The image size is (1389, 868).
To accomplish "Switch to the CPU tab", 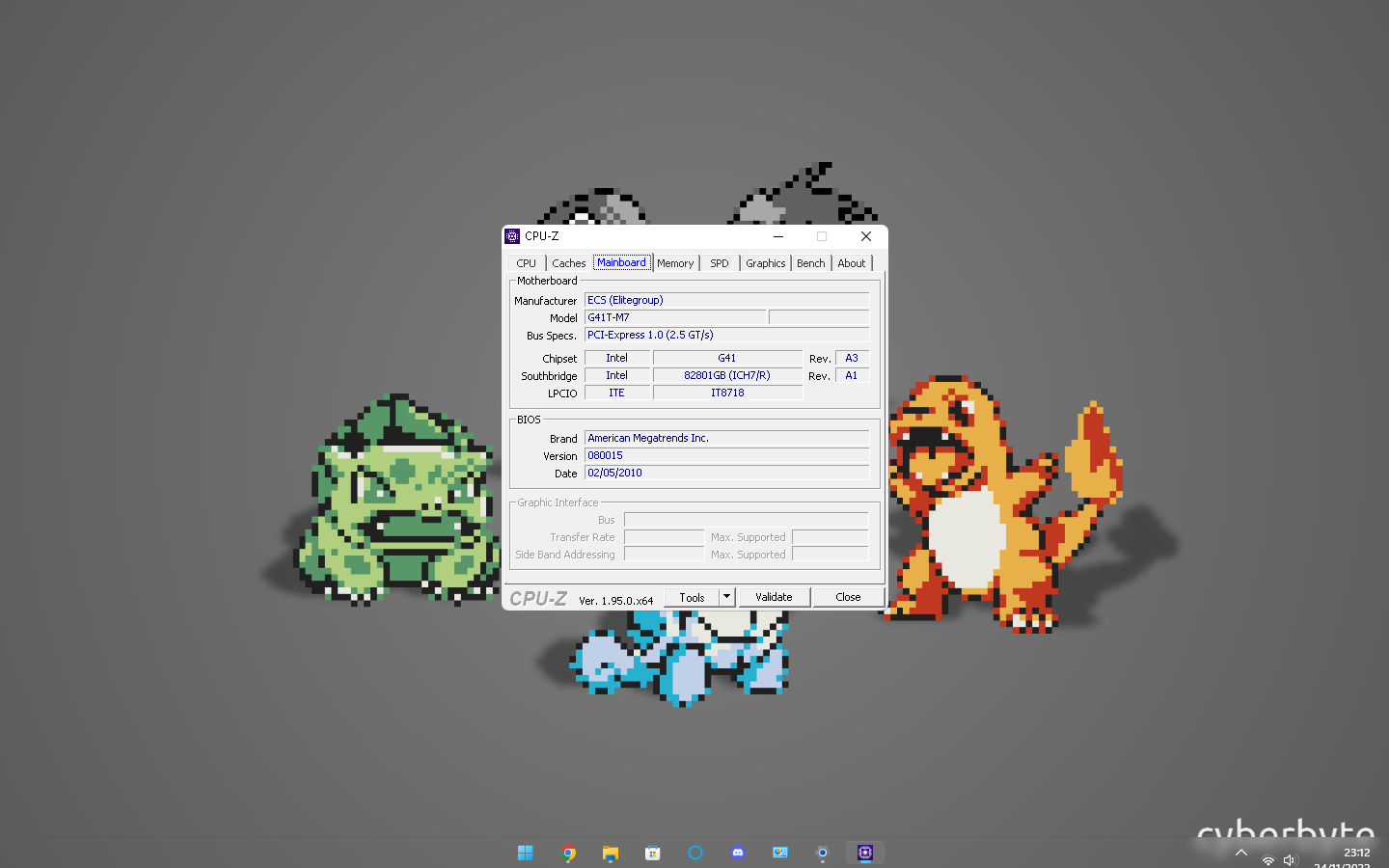I will click(526, 263).
